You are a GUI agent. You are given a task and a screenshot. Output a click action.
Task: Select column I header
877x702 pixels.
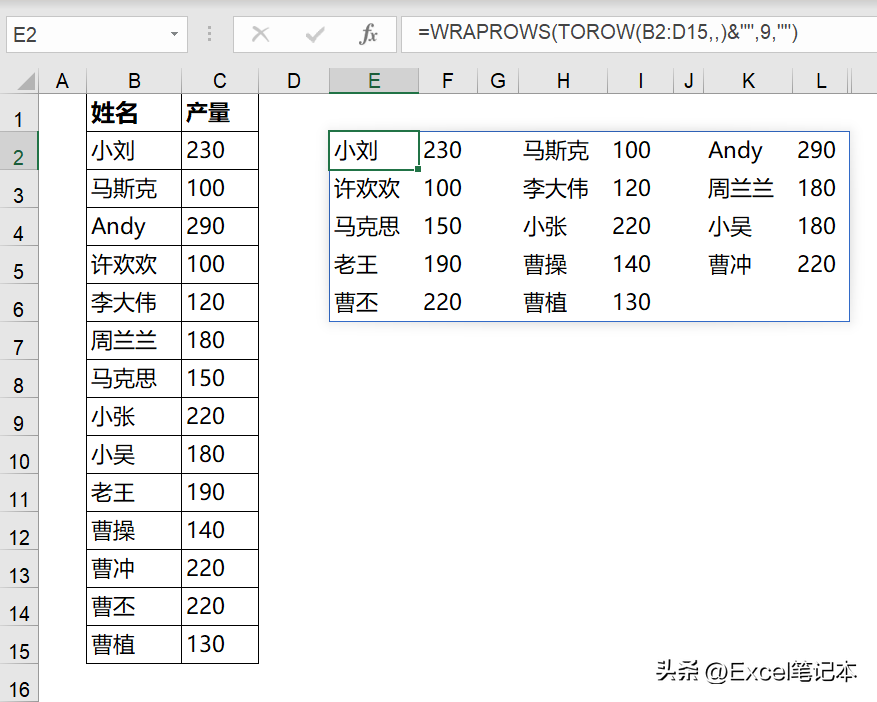[x=640, y=81]
